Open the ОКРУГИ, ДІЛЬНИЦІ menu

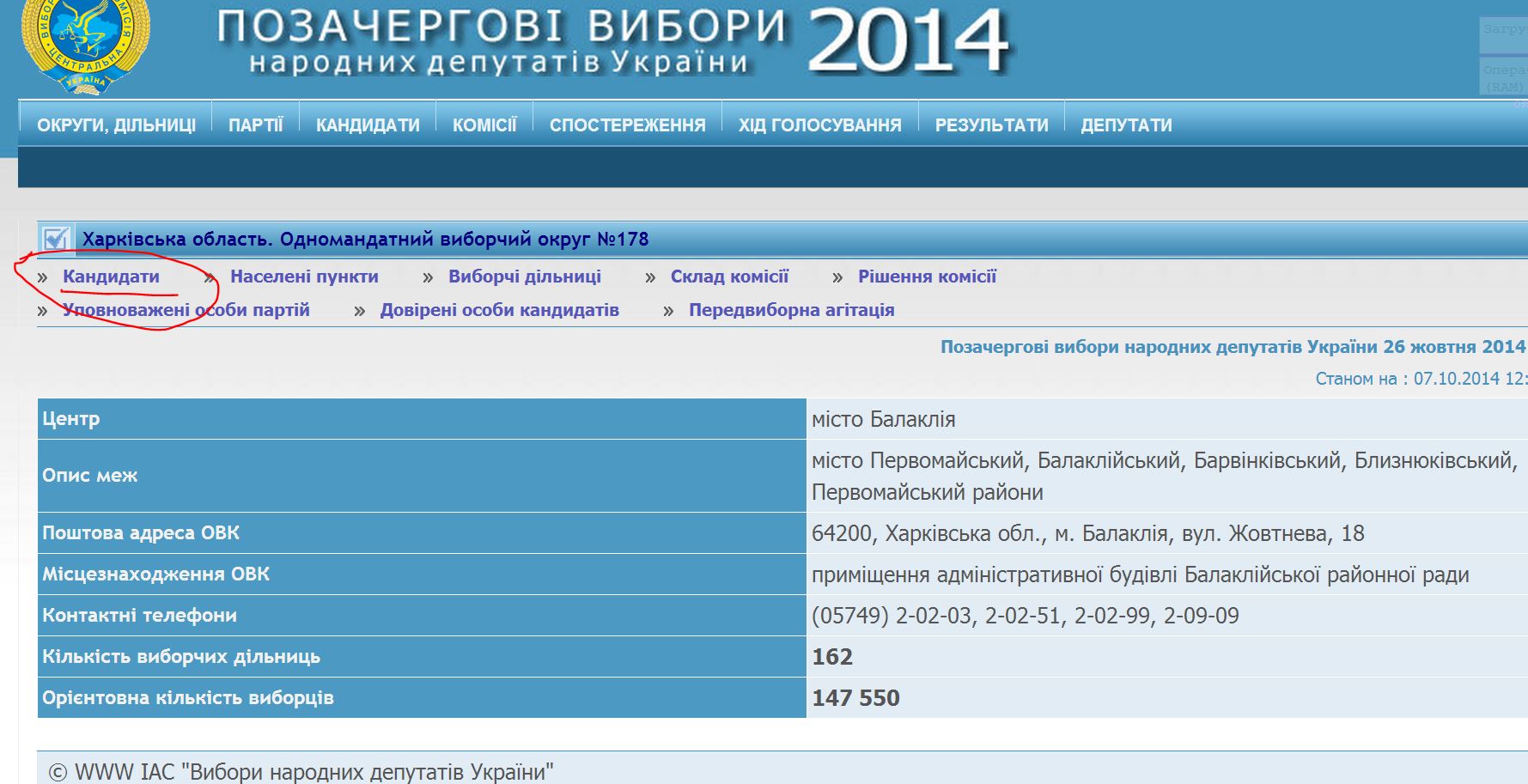click(x=116, y=125)
